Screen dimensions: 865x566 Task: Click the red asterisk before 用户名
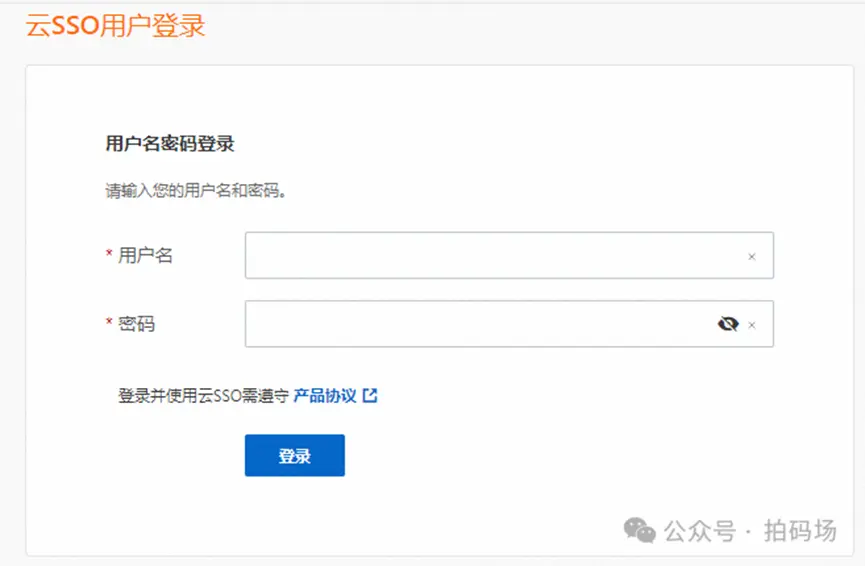coord(109,255)
